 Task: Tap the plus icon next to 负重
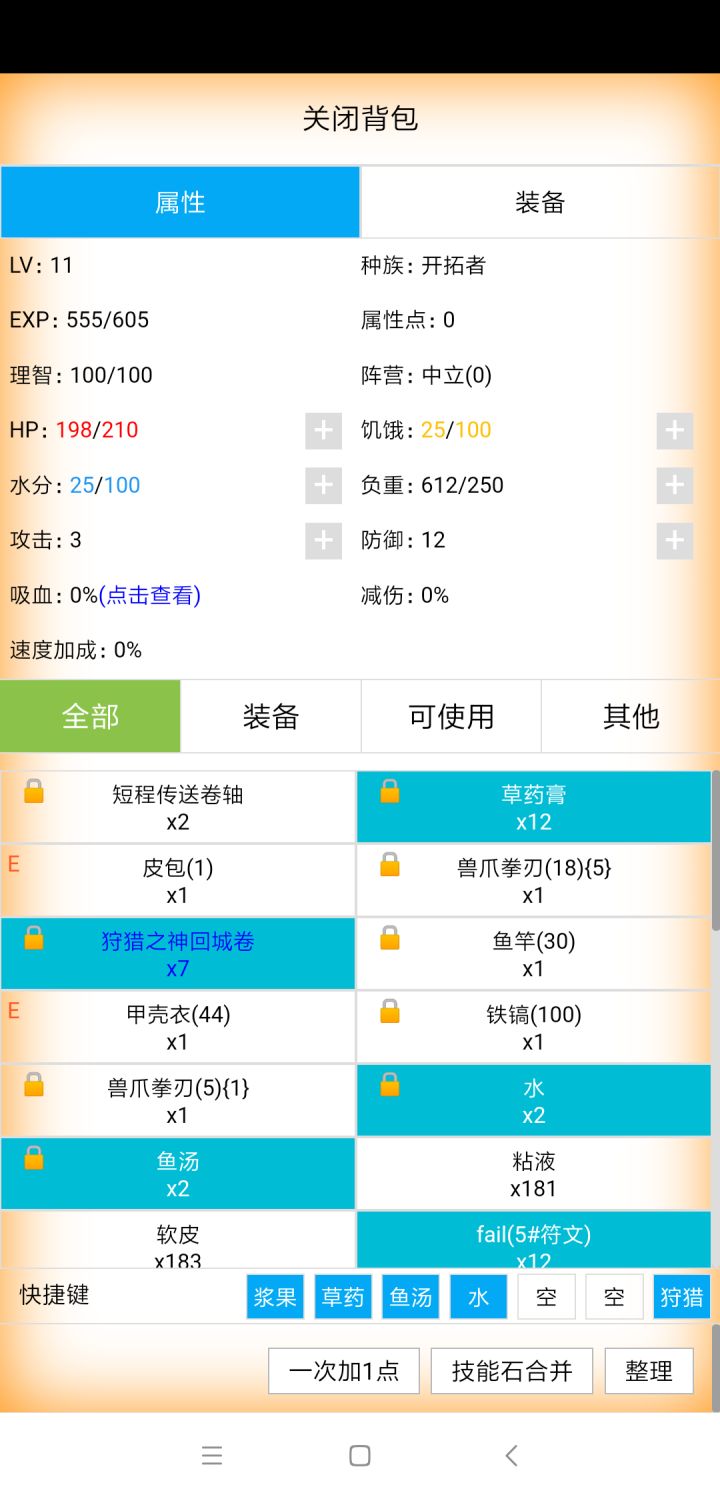point(675,486)
